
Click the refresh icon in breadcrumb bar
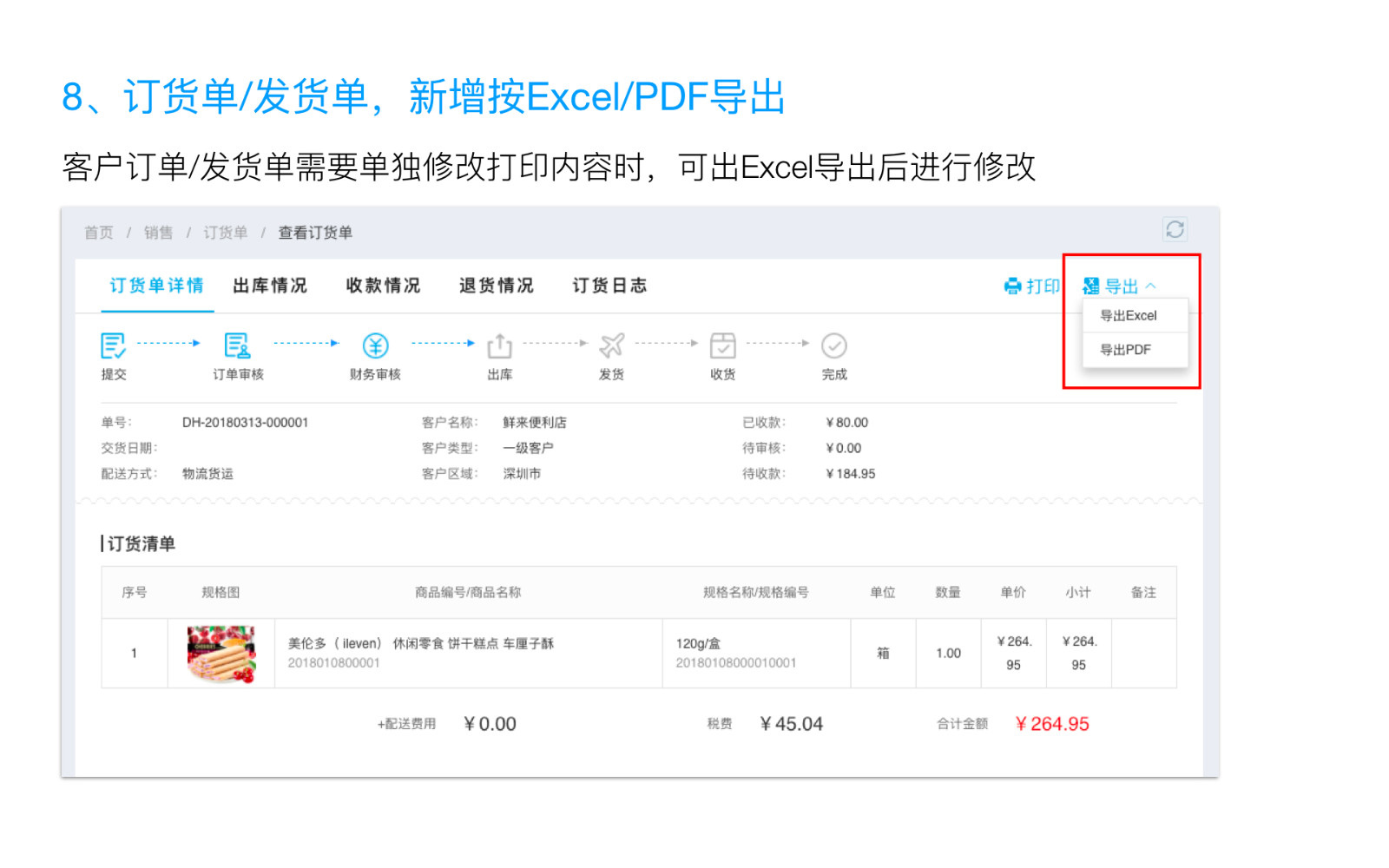pos(1175,229)
